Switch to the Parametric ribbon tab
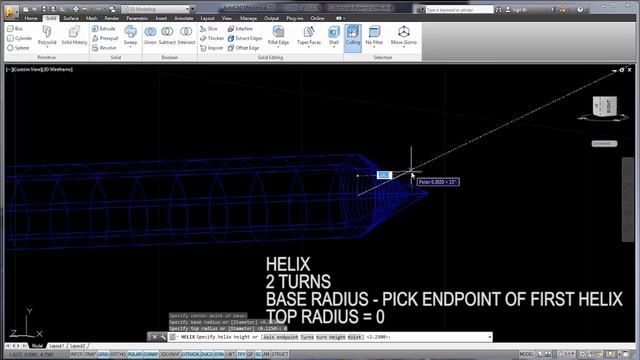640x360 pixels. [137, 18]
